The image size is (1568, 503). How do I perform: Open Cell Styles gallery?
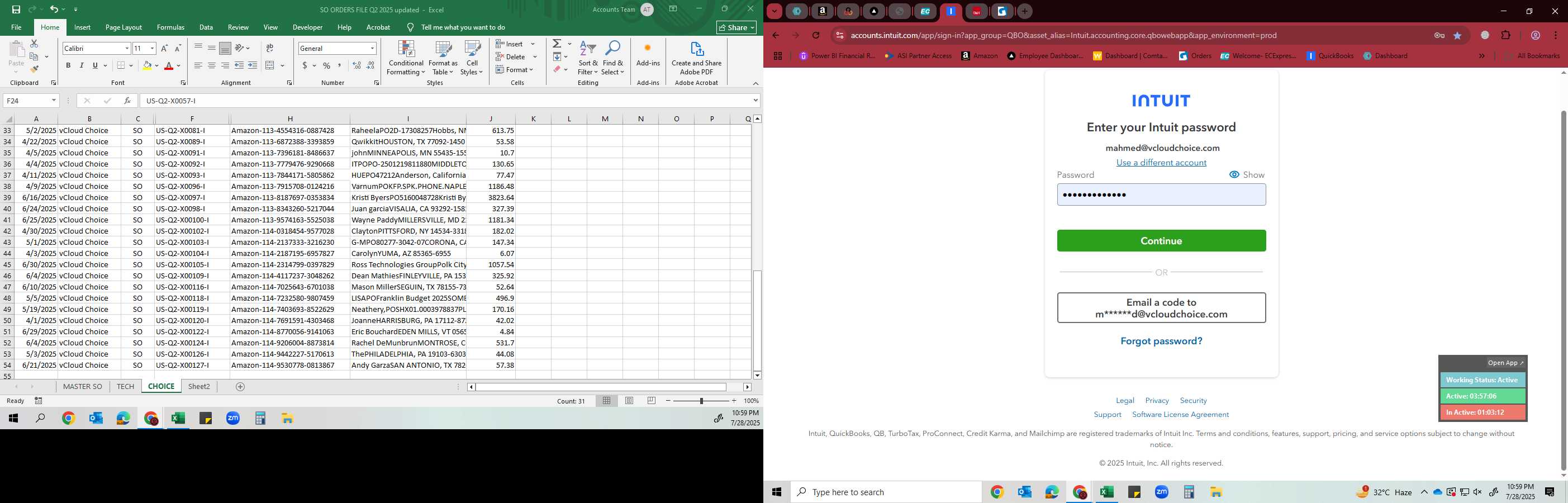[x=472, y=59]
